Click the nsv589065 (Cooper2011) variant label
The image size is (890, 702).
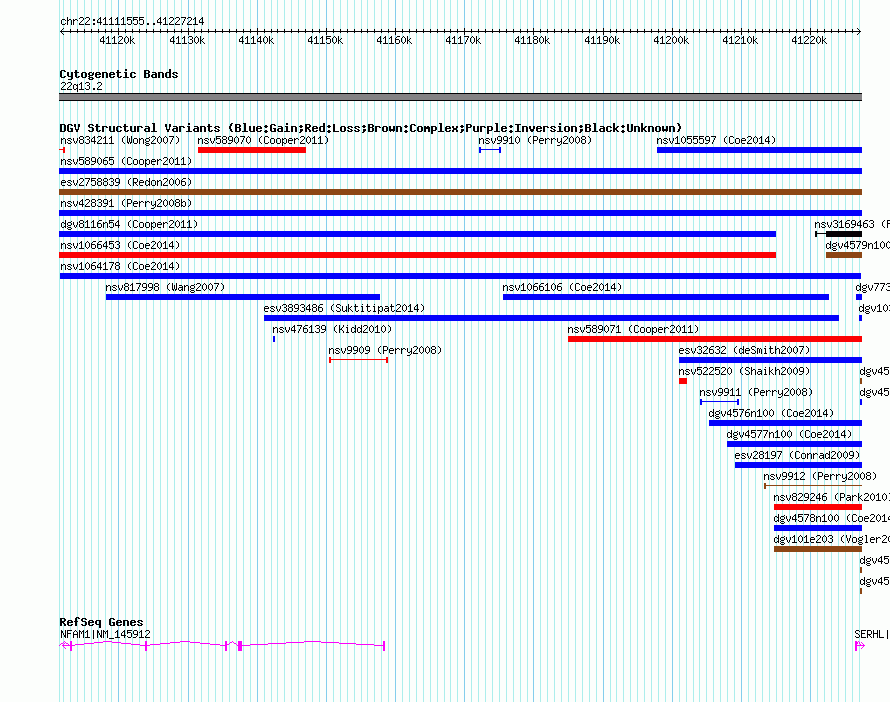tap(126, 161)
